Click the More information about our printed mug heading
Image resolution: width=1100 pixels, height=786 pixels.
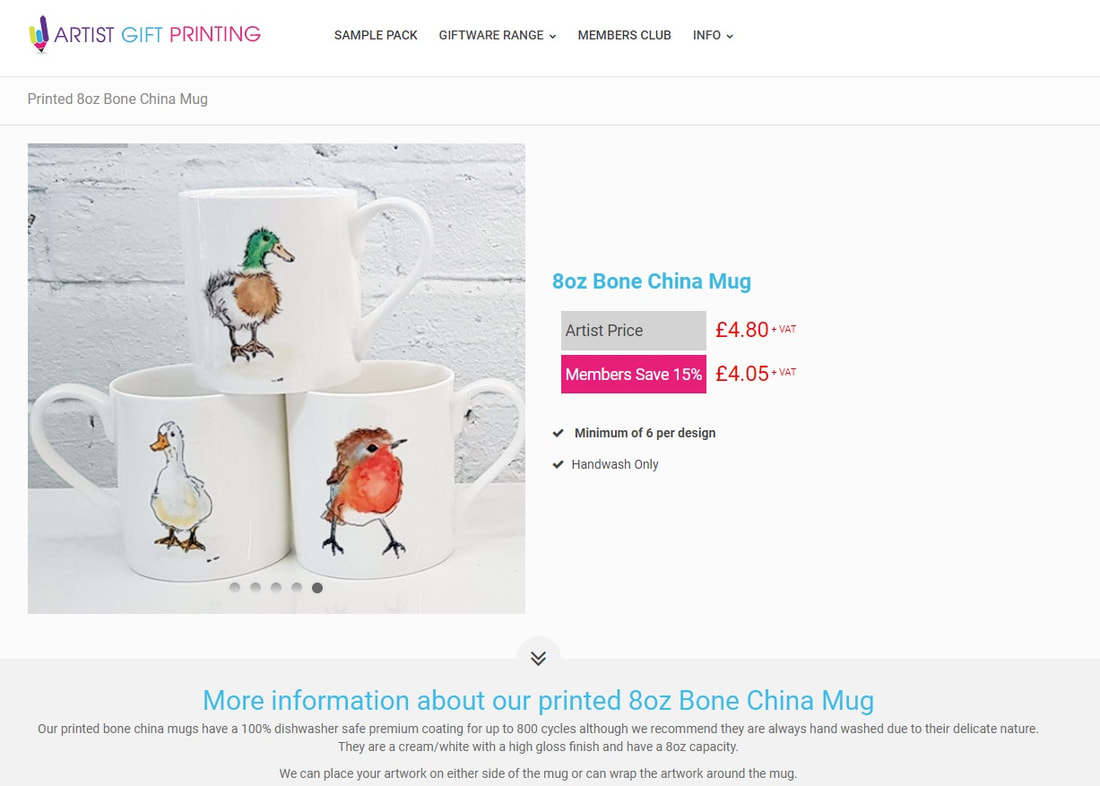[538, 700]
